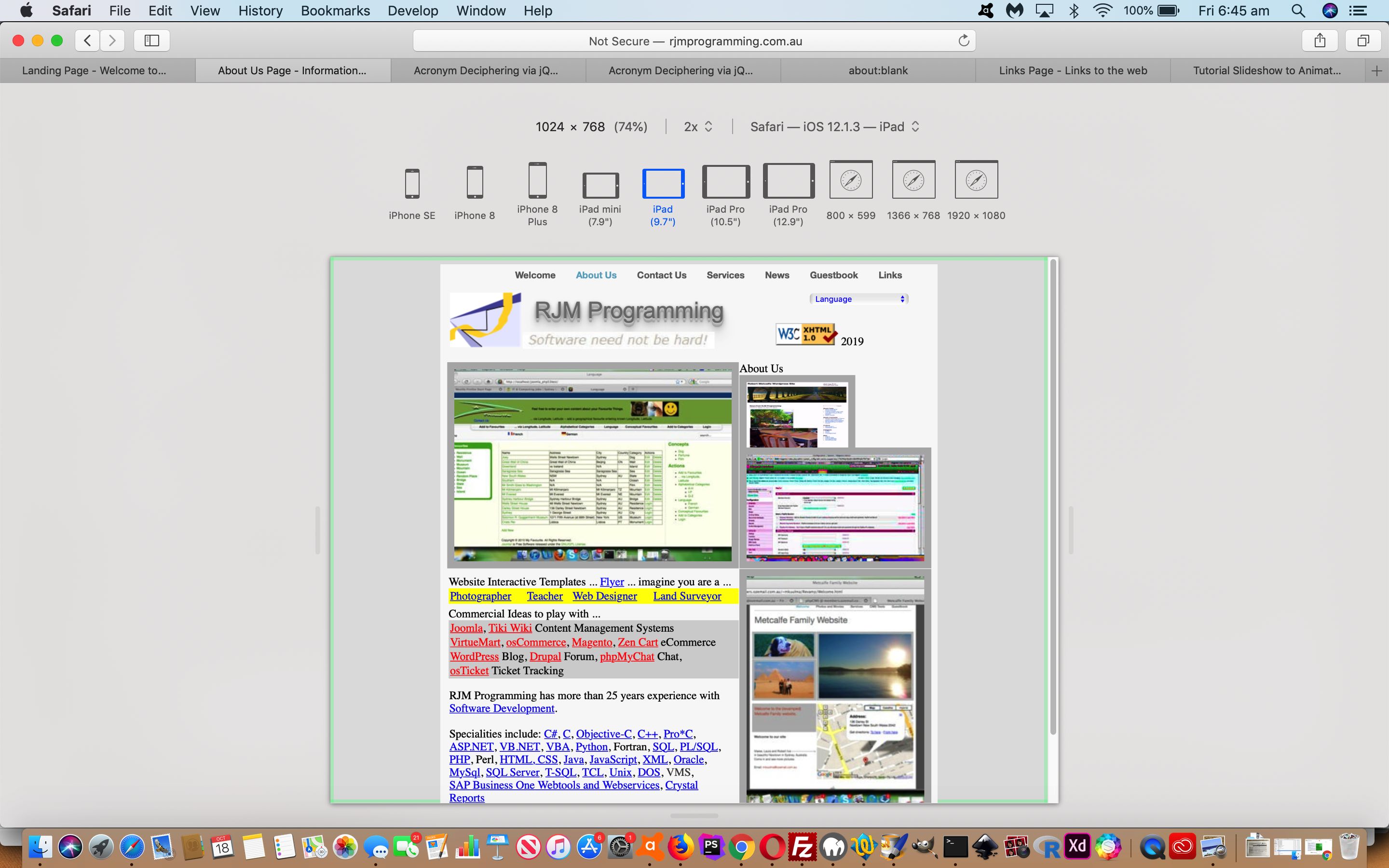Viewport: 1389px width, 868px height.
Task: Show all tabs overview button
Action: point(1363,40)
